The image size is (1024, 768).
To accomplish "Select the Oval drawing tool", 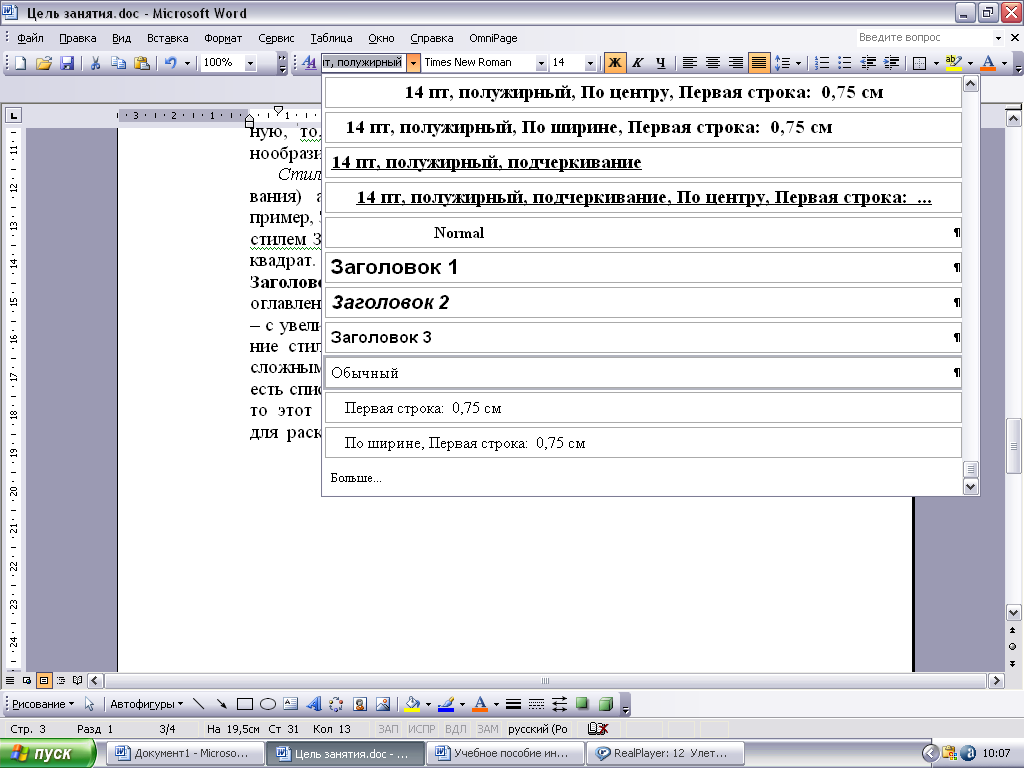I will pos(268,704).
